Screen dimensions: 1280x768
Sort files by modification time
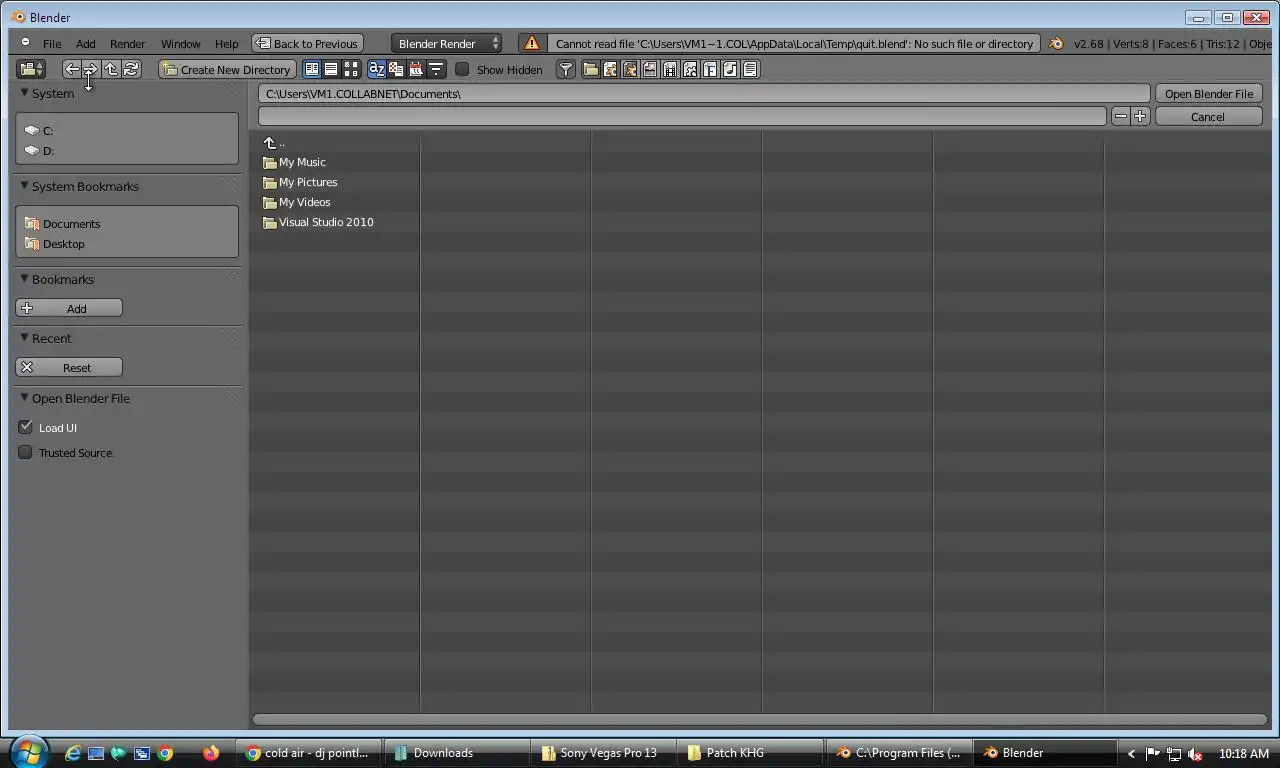pos(416,69)
